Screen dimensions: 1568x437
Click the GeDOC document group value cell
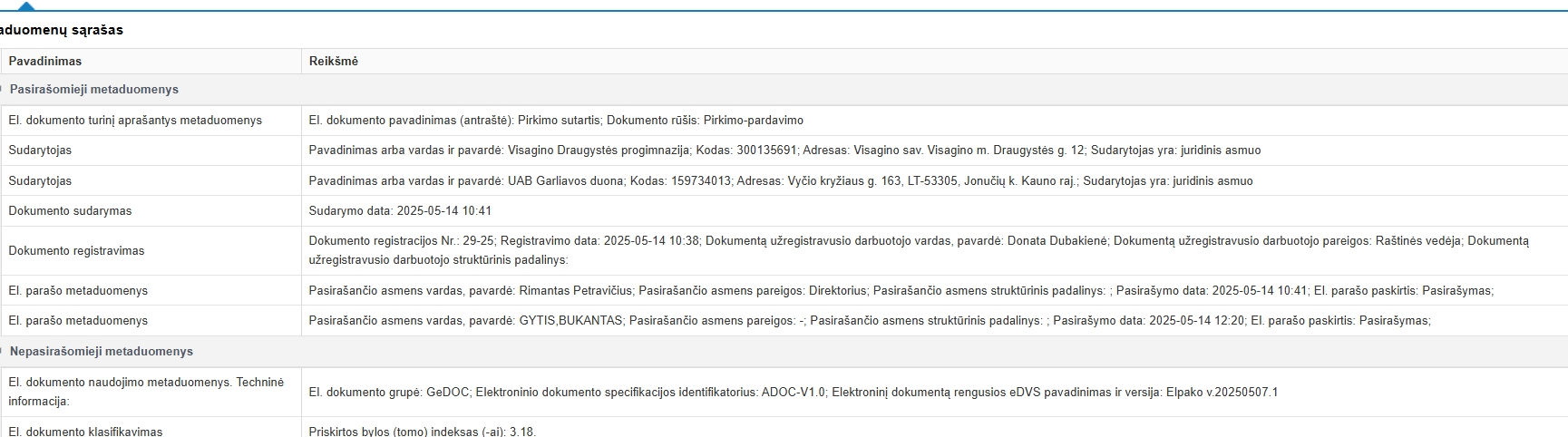793,393
